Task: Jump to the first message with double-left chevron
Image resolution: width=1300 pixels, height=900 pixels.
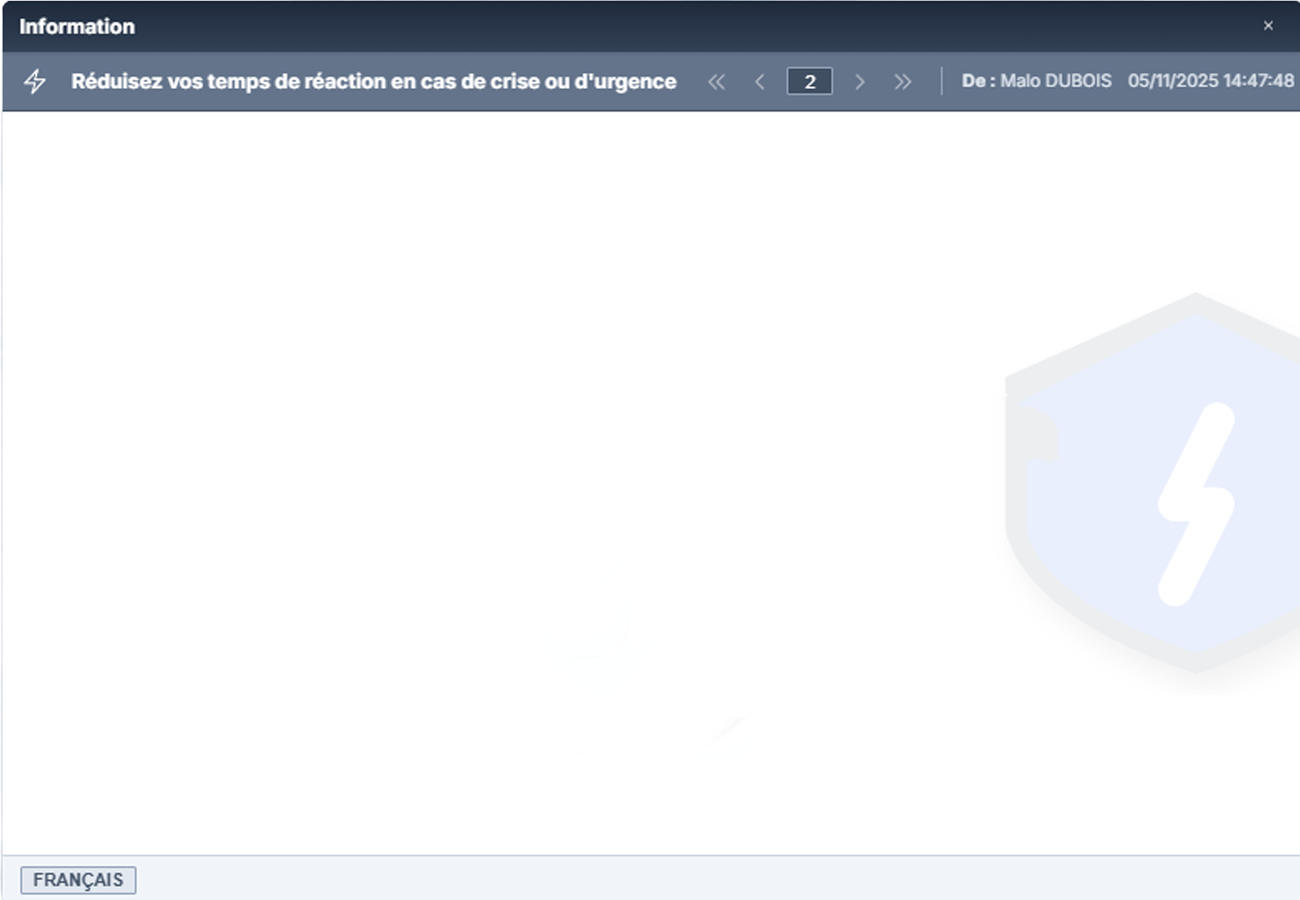Action: (716, 82)
